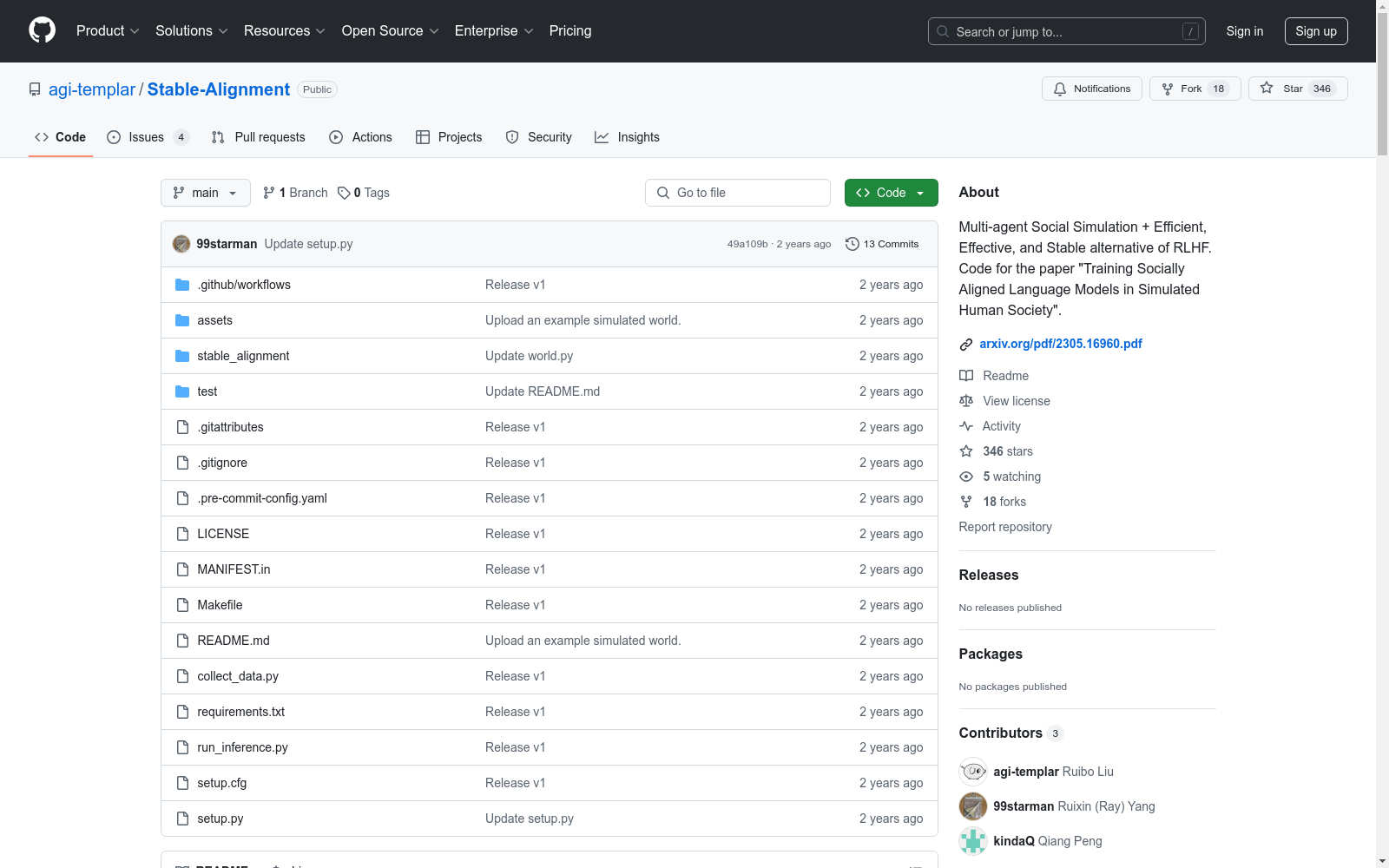Click the folder icon for stable_alignment
This screenshot has height=868, width=1389.
pos(182,356)
